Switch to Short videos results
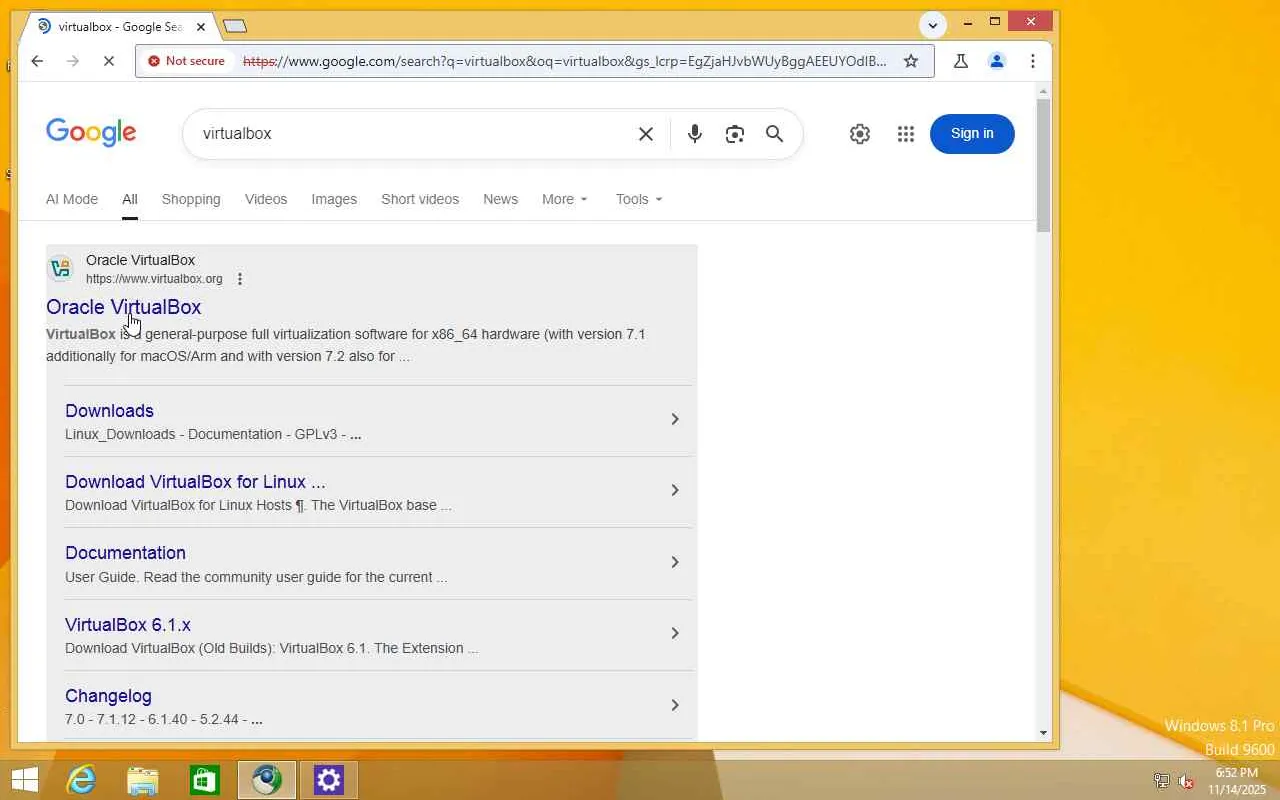This screenshot has height=800, width=1280. click(420, 199)
